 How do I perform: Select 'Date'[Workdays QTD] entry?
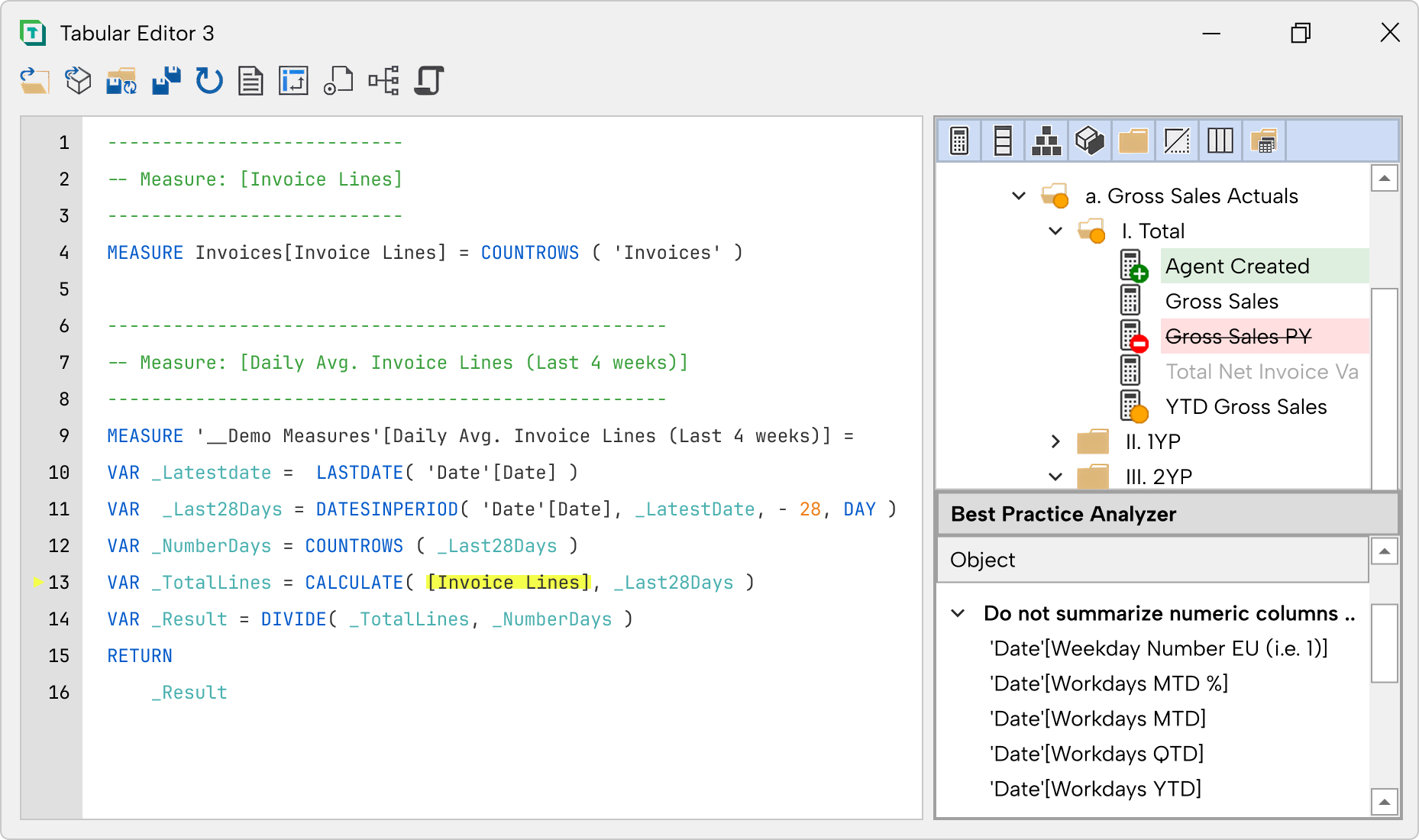(1097, 754)
